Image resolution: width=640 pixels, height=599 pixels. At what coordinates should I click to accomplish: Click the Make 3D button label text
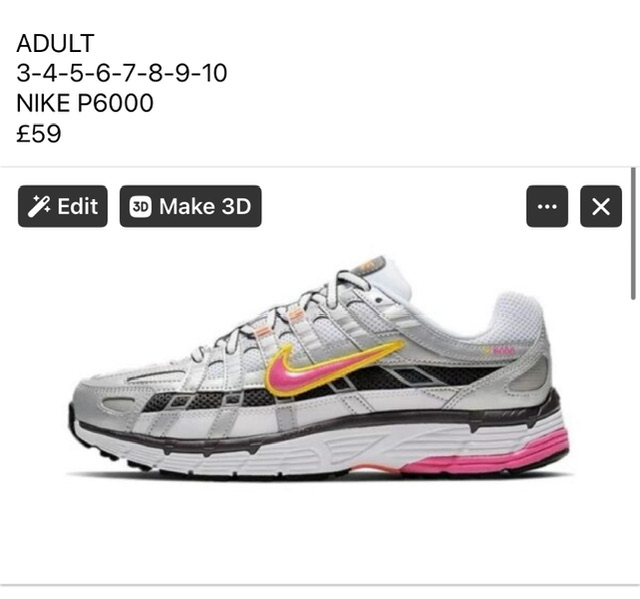[205, 206]
